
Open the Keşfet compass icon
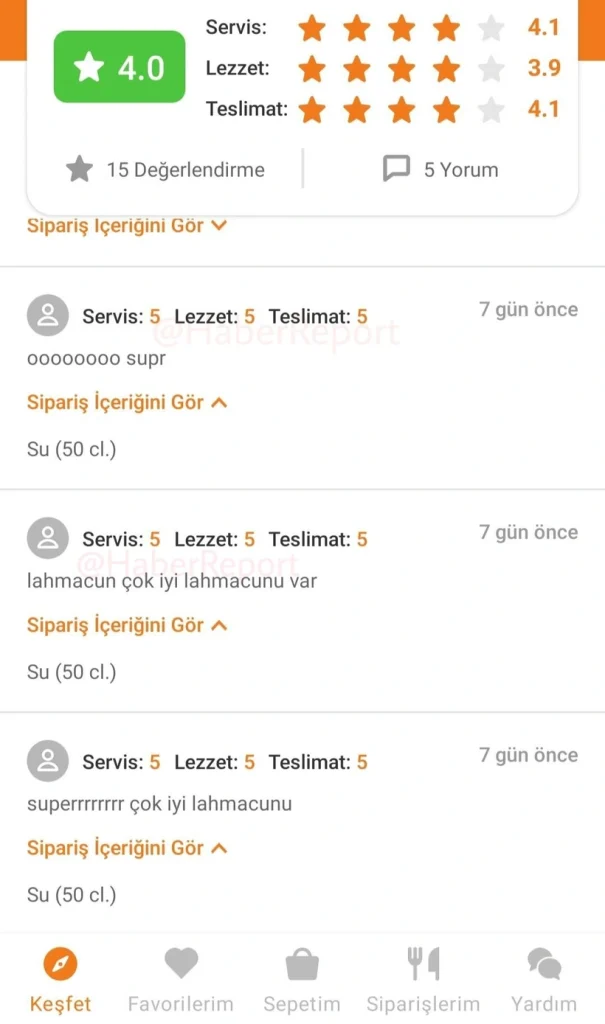[61, 964]
